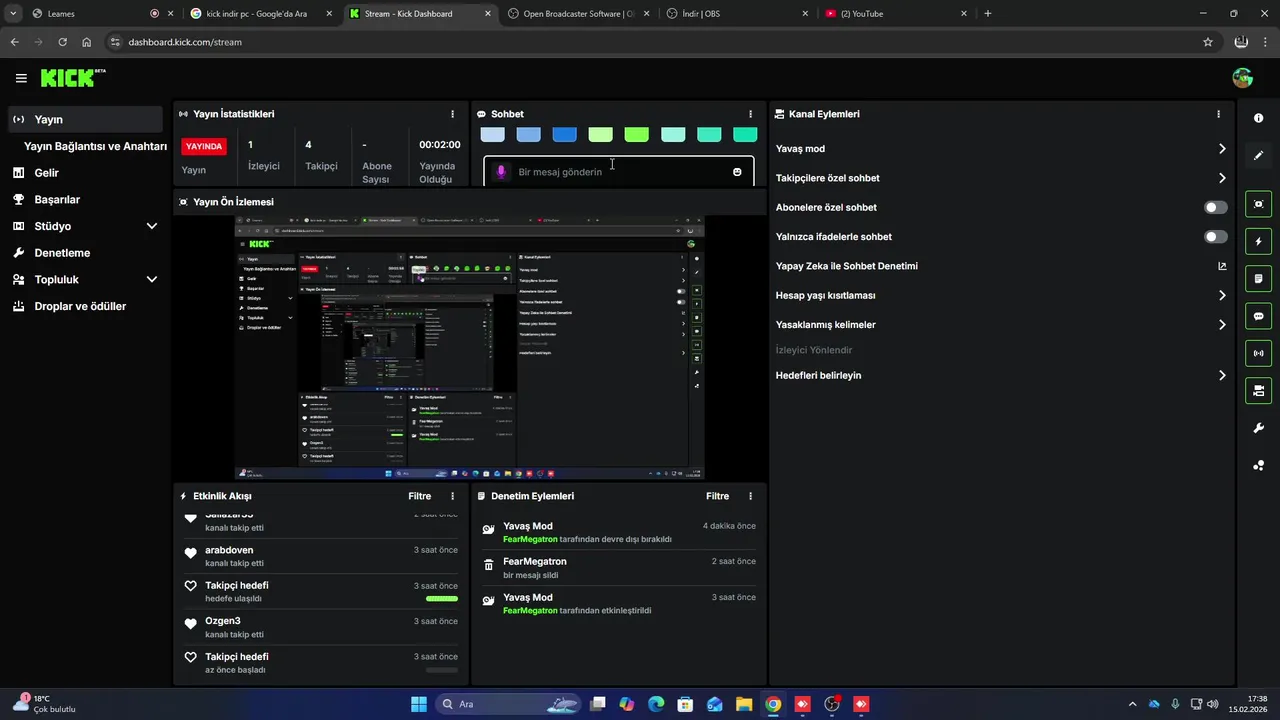Open the Sohbet panel three-dot menu
Viewport: 1280px width, 720px height.
tap(750, 114)
